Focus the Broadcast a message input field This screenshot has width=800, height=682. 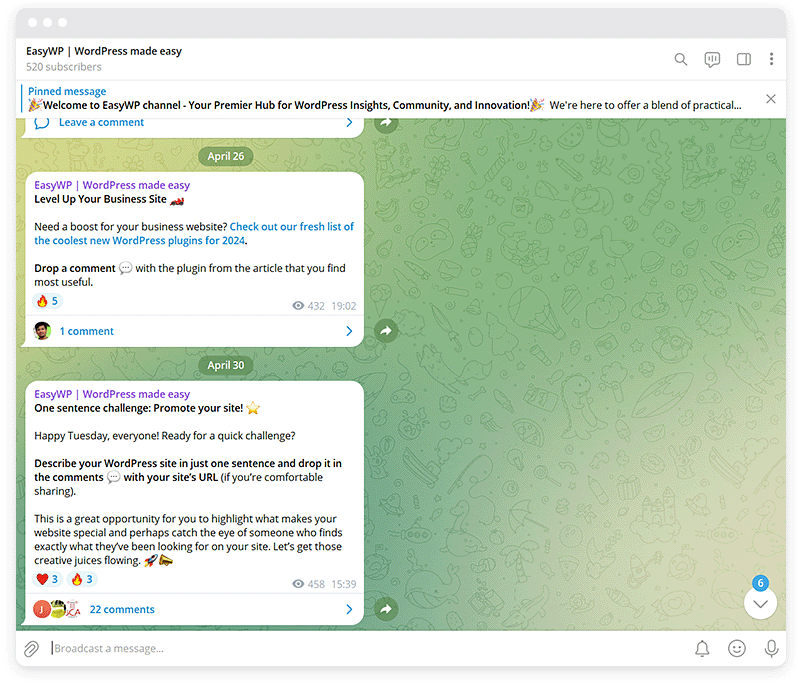[367, 648]
